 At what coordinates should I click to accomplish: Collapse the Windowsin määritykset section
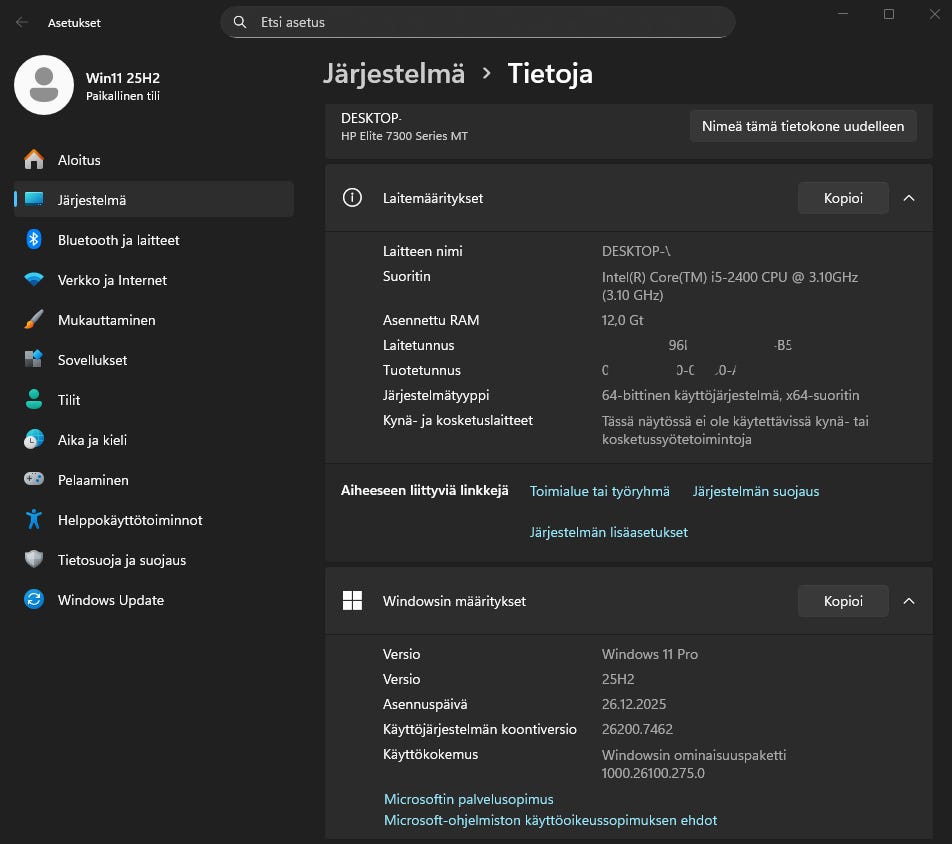click(x=909, y=601)
